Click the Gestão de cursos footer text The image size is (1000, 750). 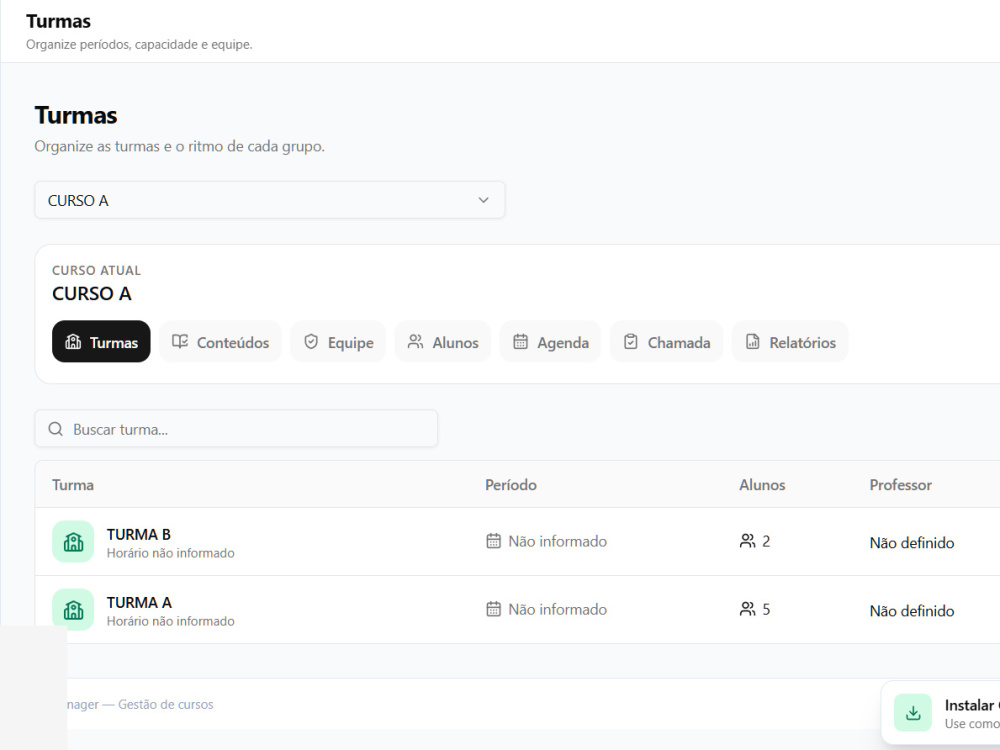166,705
